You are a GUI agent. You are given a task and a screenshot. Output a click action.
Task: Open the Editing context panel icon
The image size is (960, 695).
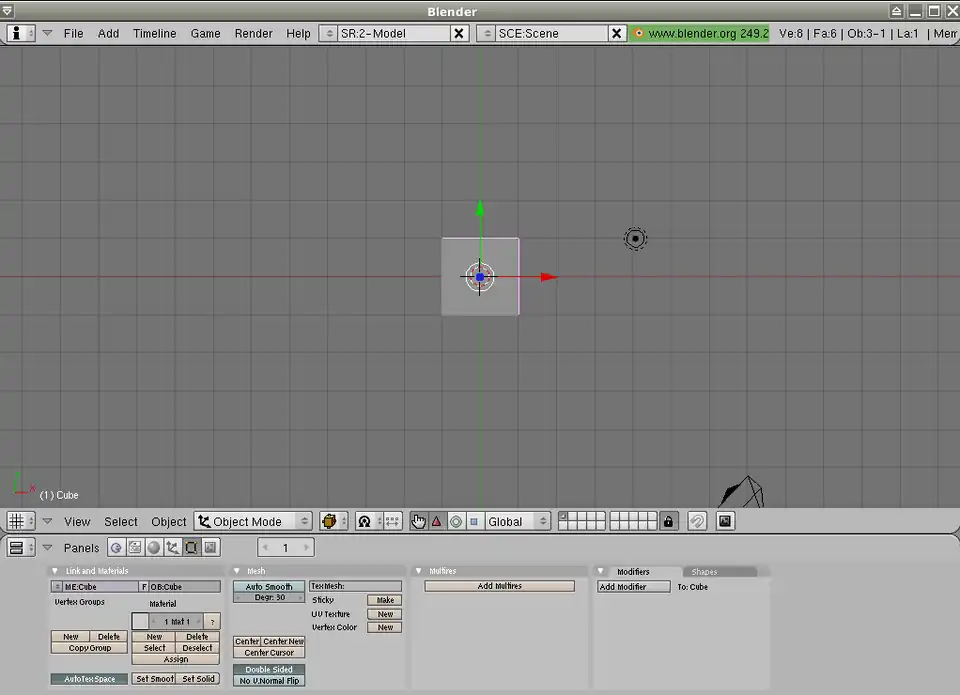[x=191, y=547]
